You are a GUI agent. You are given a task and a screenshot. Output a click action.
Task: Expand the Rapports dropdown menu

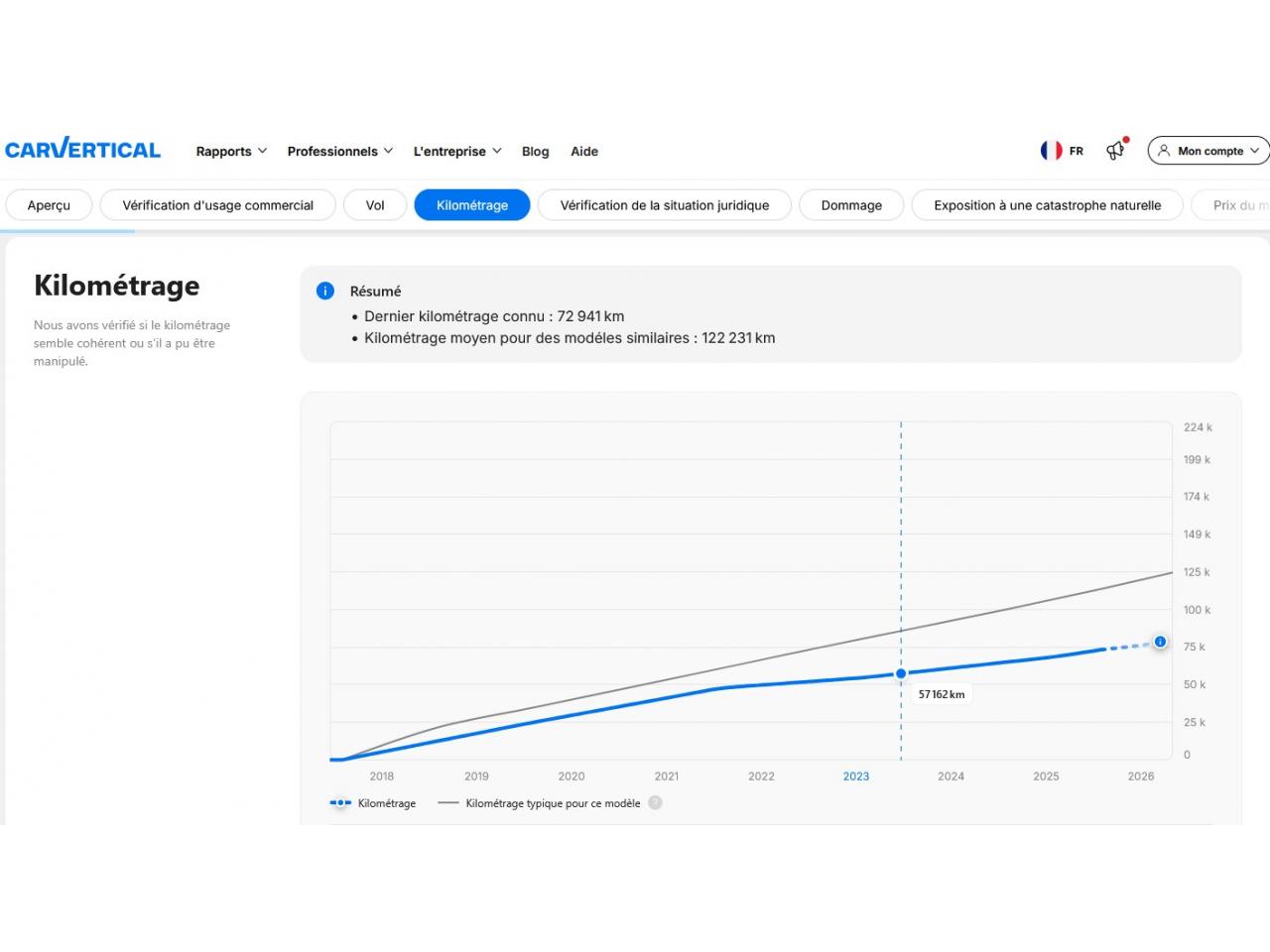pos(231,151)
